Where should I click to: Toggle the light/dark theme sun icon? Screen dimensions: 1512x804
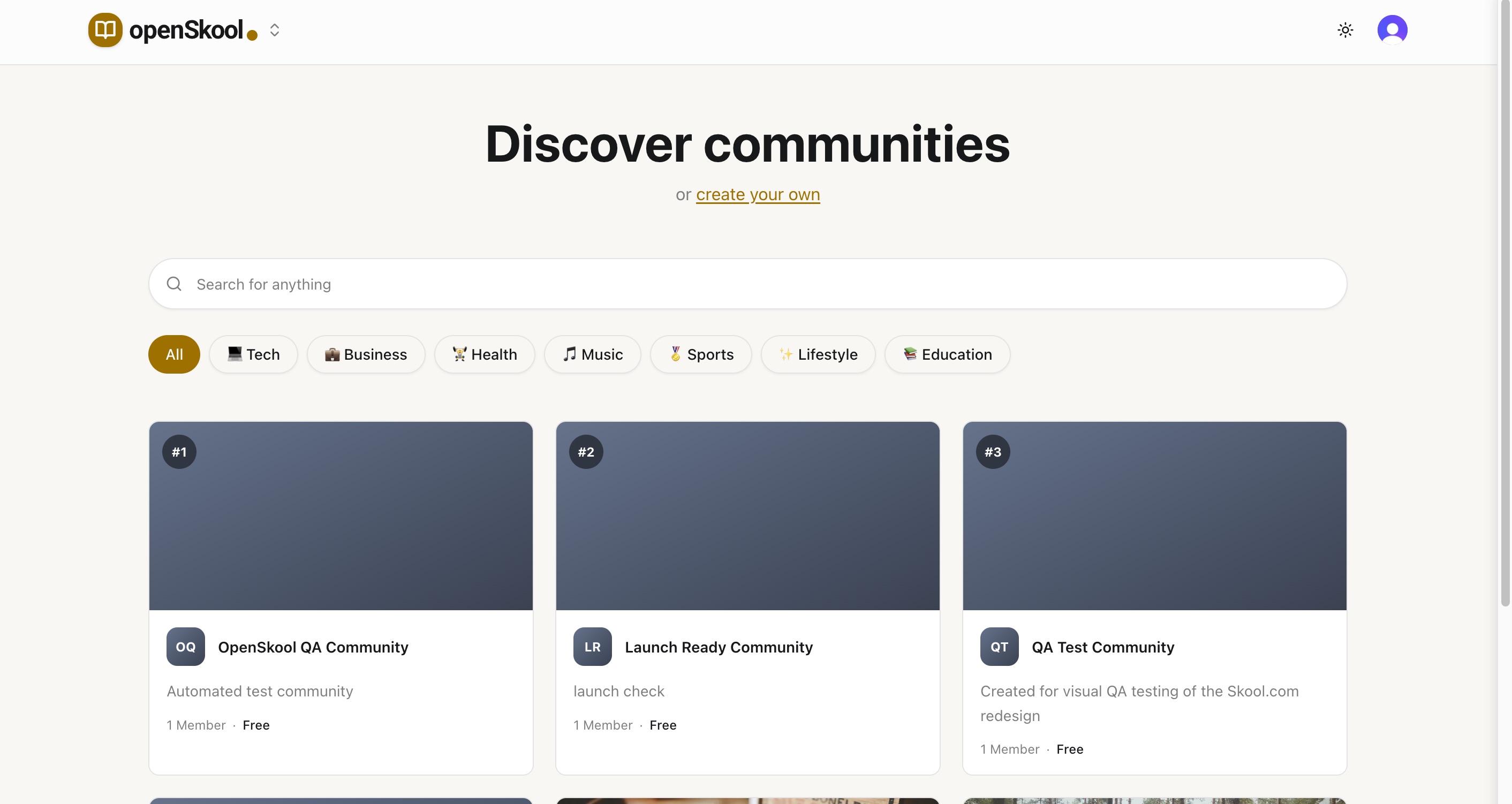(x=1345, y=29)
